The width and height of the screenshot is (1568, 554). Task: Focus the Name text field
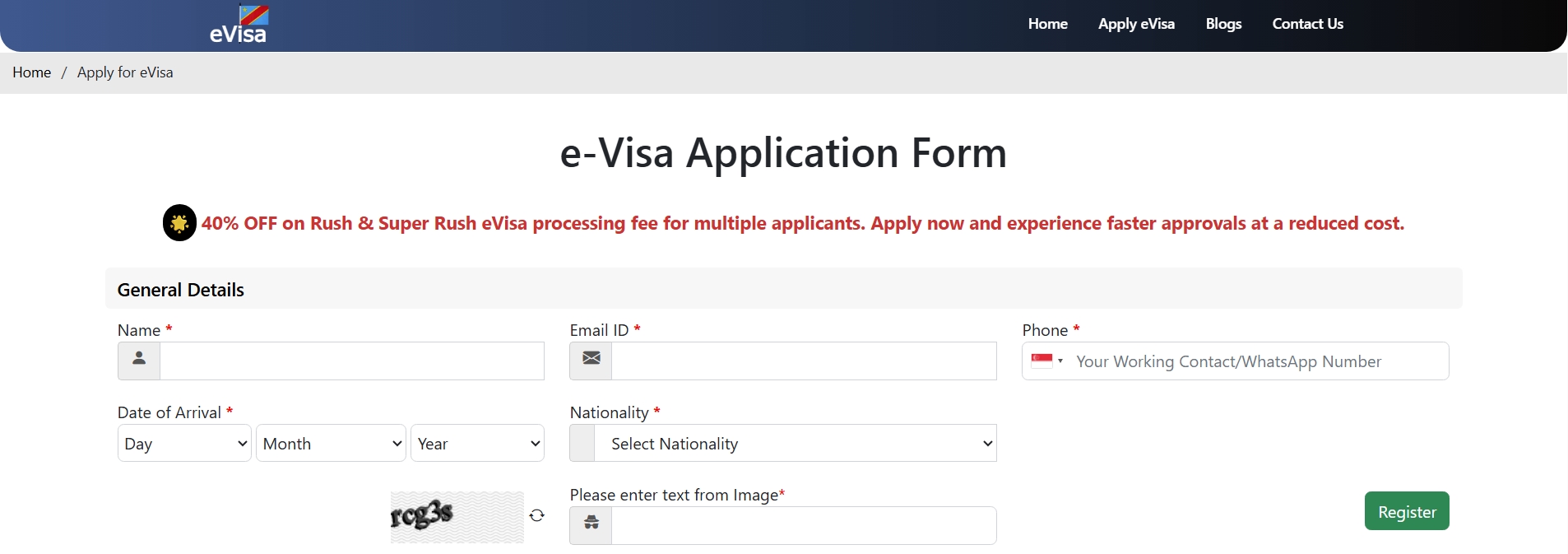[x=351, y=361]
